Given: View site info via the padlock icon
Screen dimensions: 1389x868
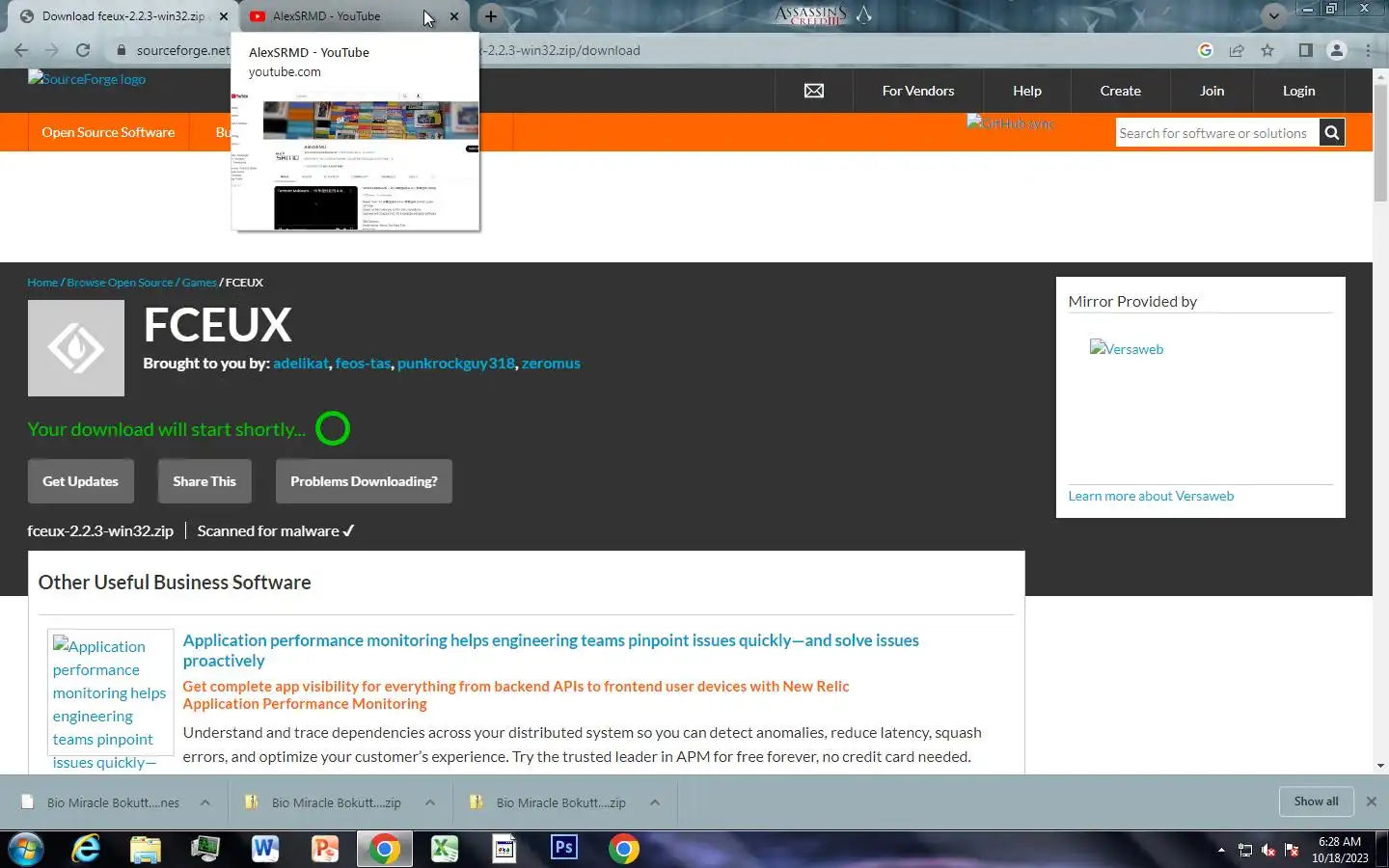Looking at the screenshot, I should (x=121, y=50).
